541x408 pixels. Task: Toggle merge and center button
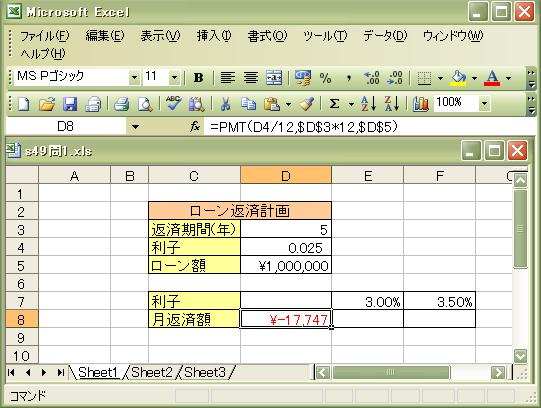coord(274,78)
